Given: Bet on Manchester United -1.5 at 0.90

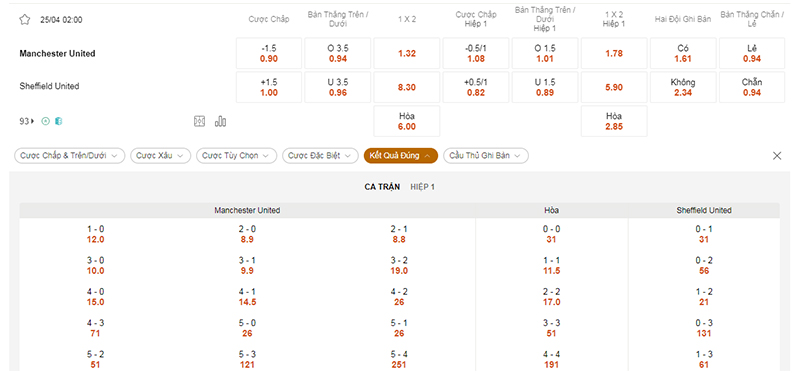Looking at the screenshot, I should pos(269,54).
